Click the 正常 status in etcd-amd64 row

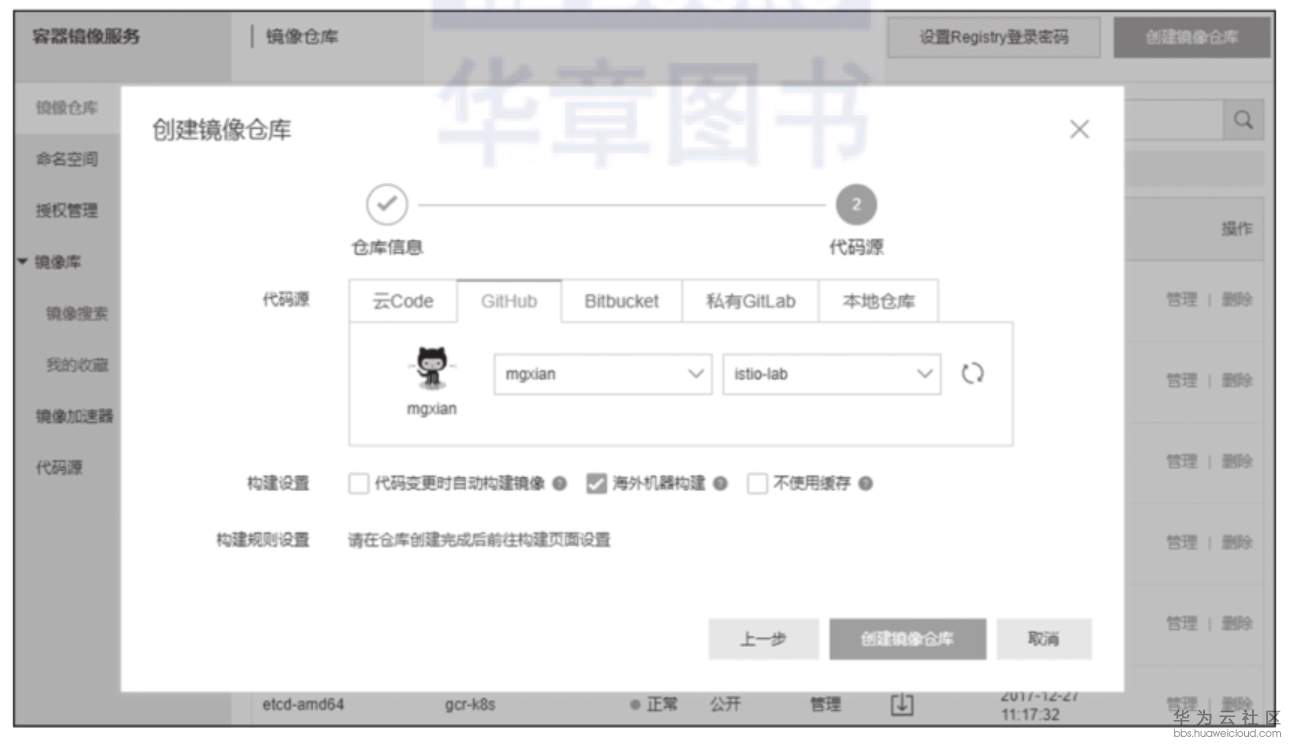tap(654, 704)
